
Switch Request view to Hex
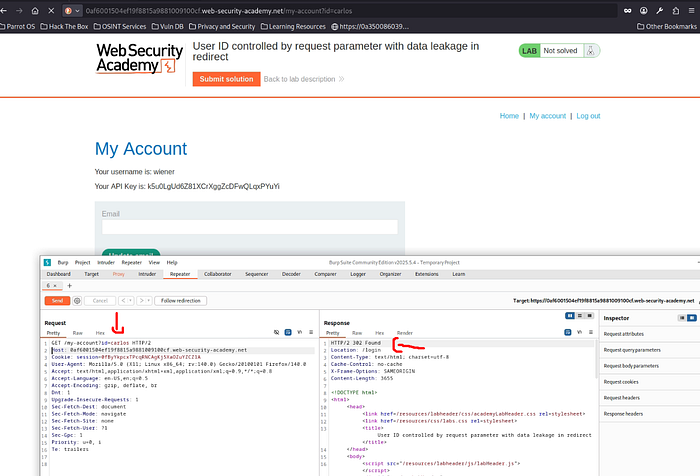click(x=100, y=333)
